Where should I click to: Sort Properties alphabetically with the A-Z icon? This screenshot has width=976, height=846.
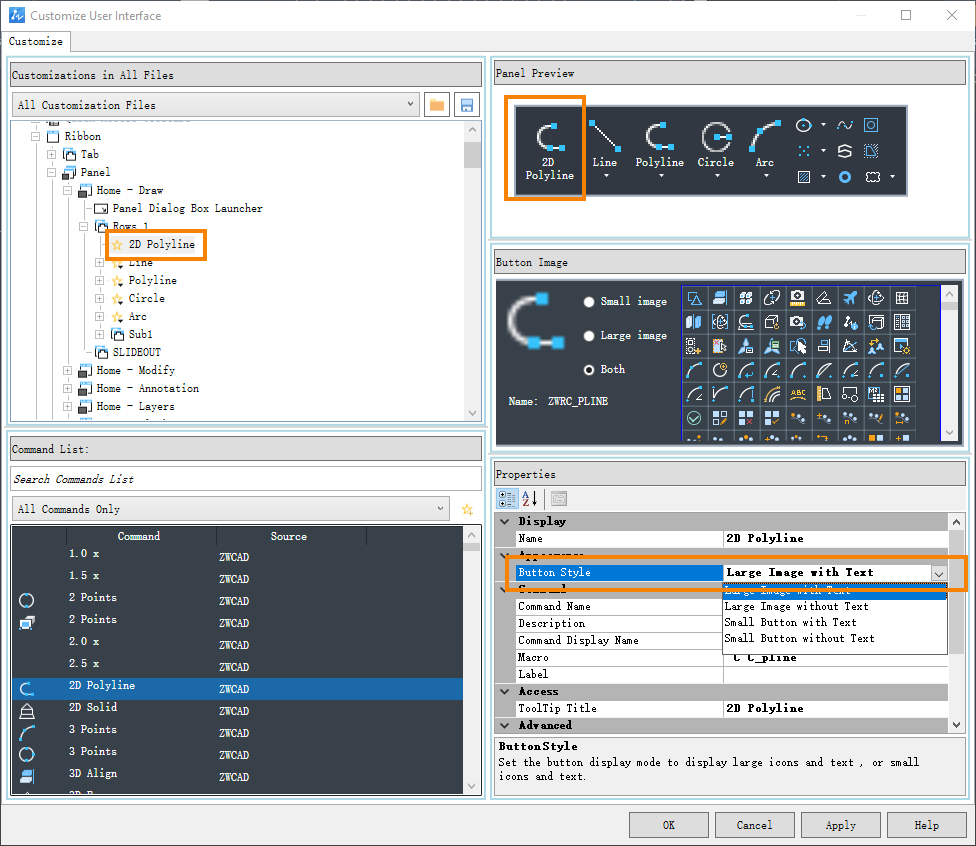[x=530, y=499]
